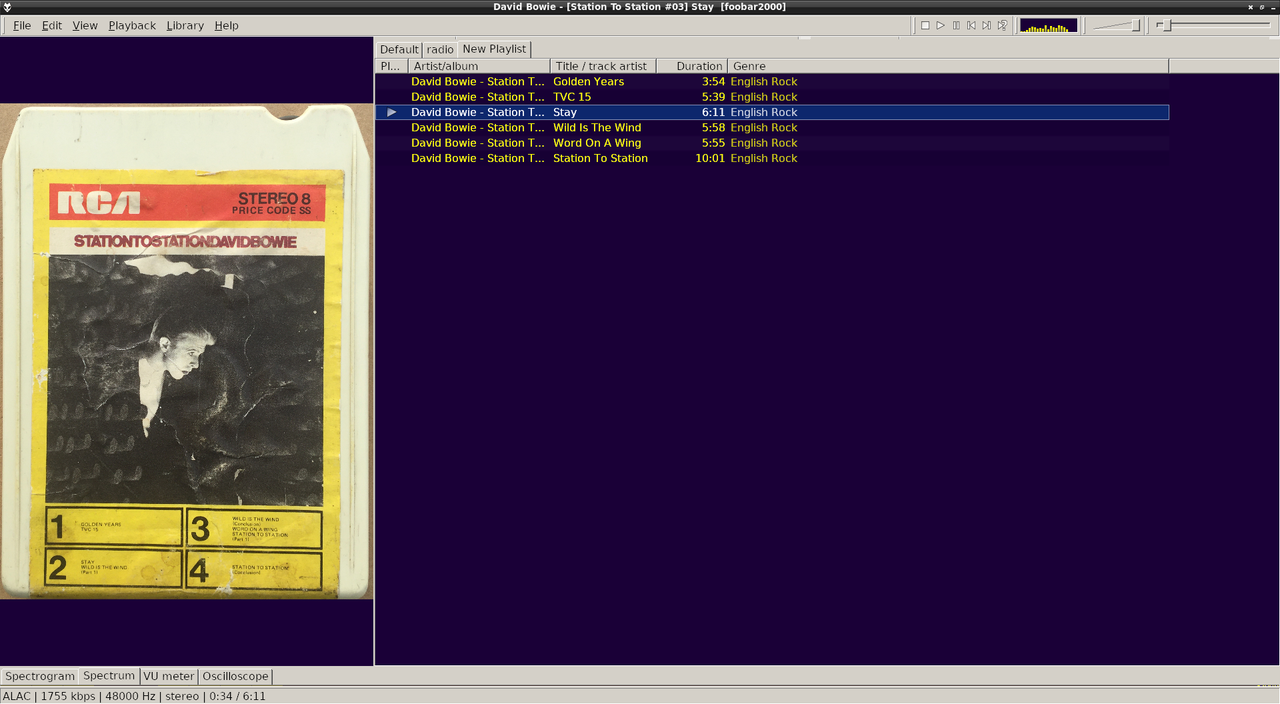Switch to the Oscilloscope tab
Viewport: 1280px width, 704px height.
pyautogui.click(x=235, y=676)
